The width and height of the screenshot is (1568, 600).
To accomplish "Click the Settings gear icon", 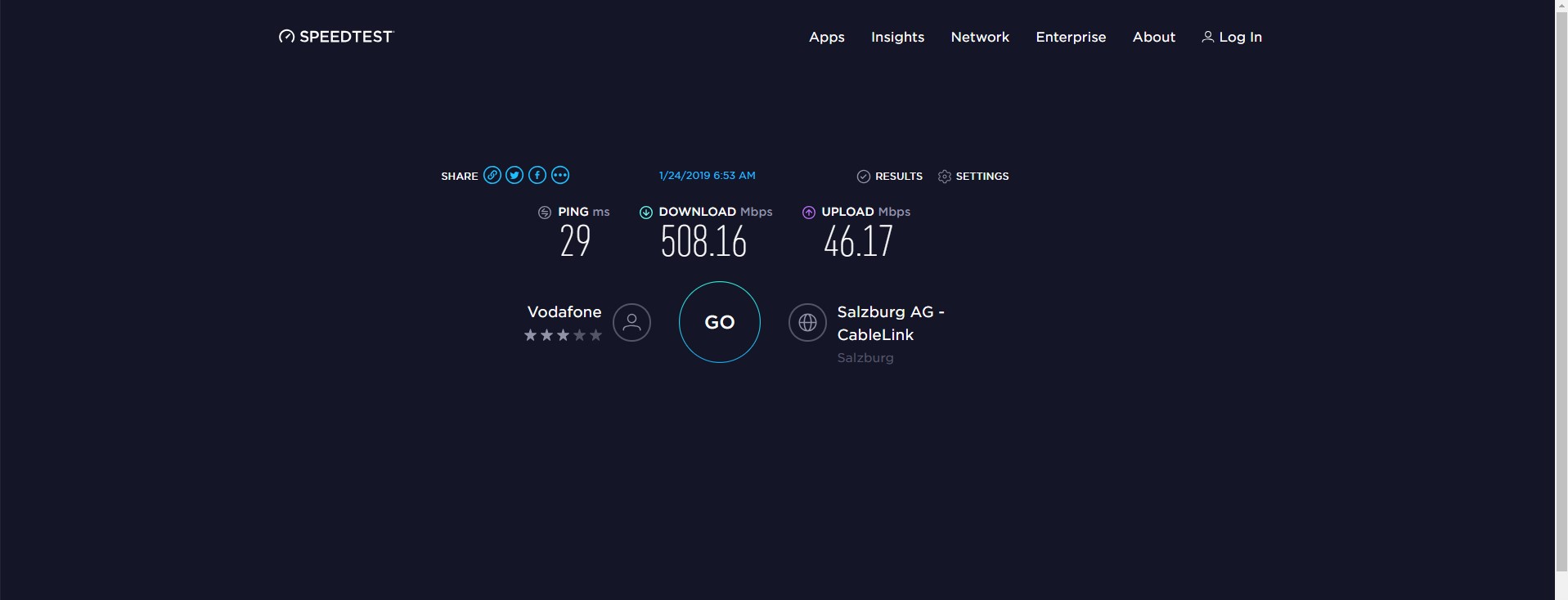I will [x=945, y=177].
